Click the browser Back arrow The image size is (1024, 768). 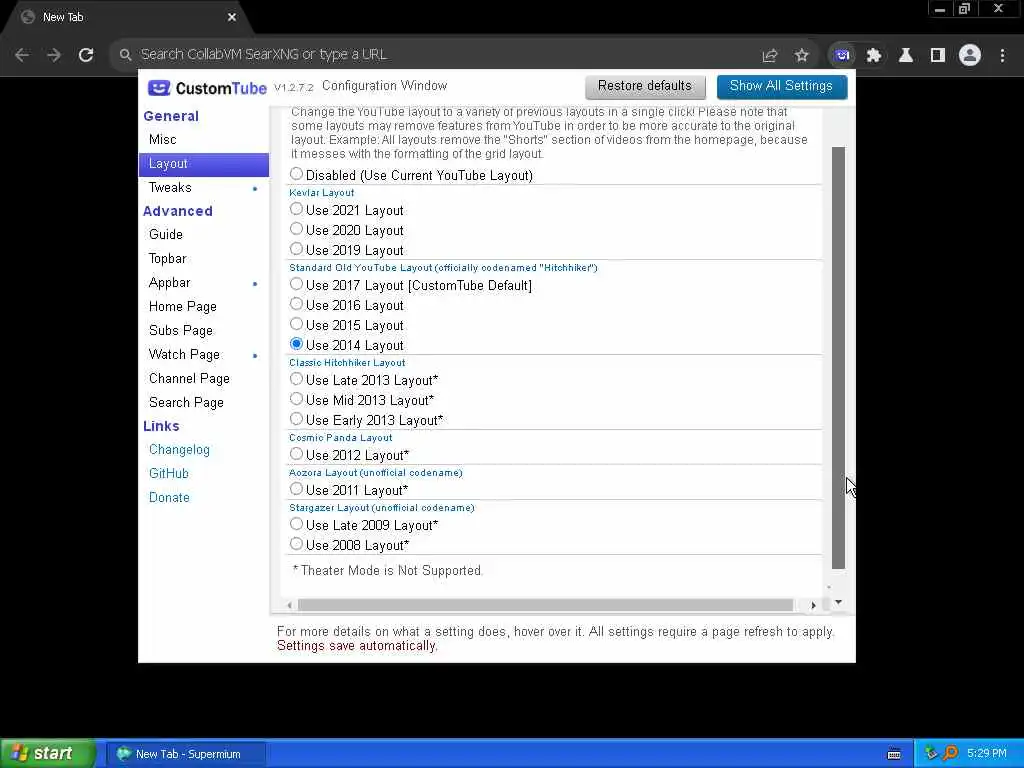pyautogui.click(x=22, y=55)
